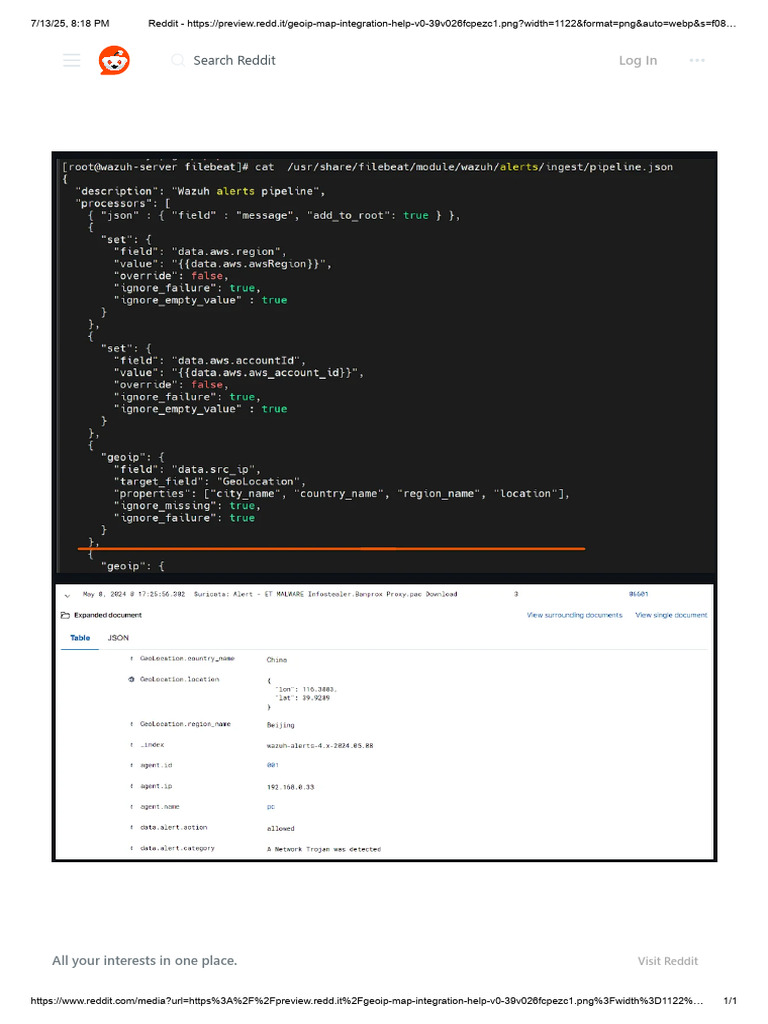
Task: Click the _index field name
Action: click(x=152, y=744)
